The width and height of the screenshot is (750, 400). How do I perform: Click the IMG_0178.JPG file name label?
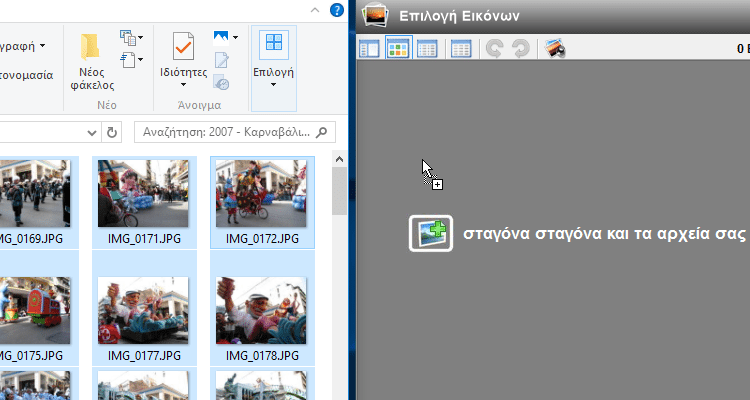pyautogui.click(x=262, y=356)
